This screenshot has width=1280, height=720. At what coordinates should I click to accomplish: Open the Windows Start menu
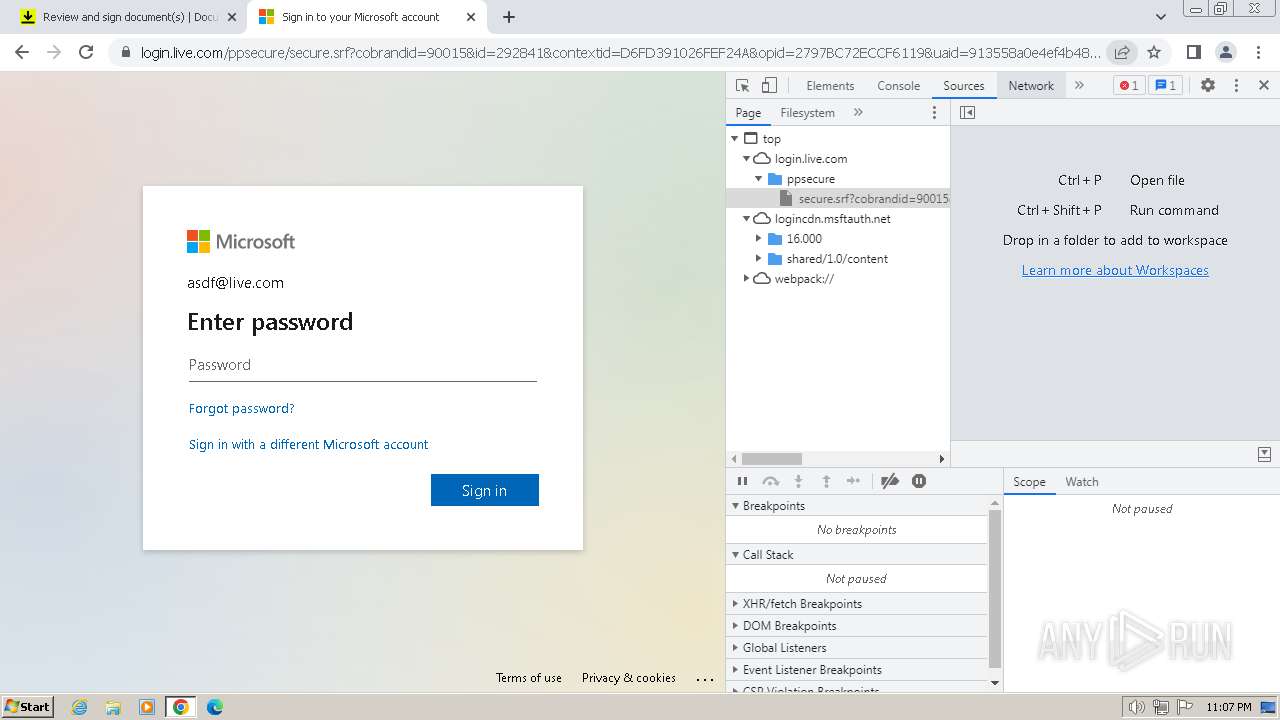(27, 707)
